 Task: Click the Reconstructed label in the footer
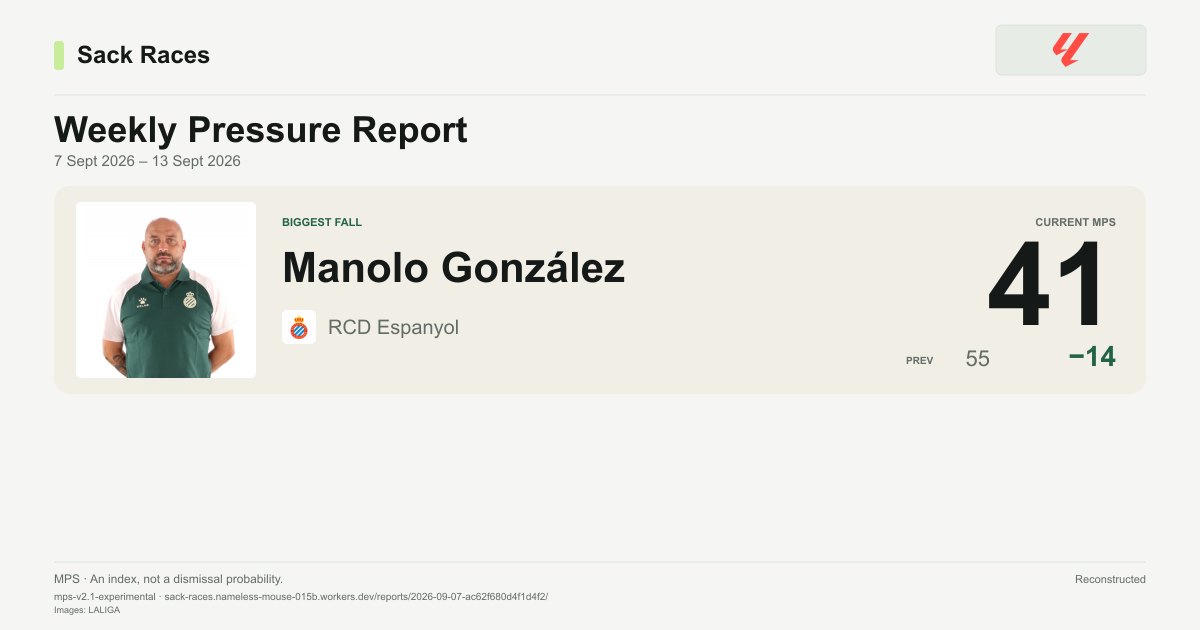[x=1110, y=579]
